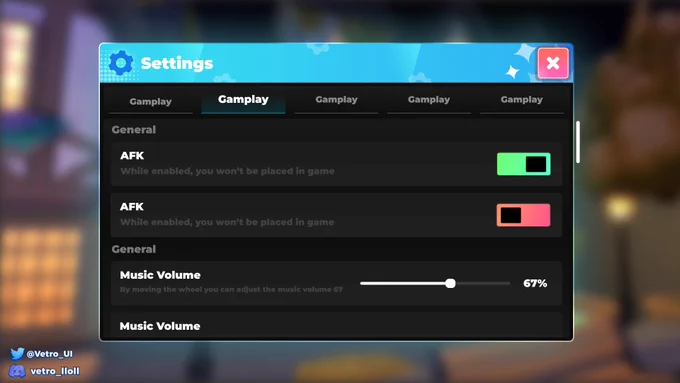Enable the red AFK toggle switch
680x383 pixels.
(x=523, y=215)
